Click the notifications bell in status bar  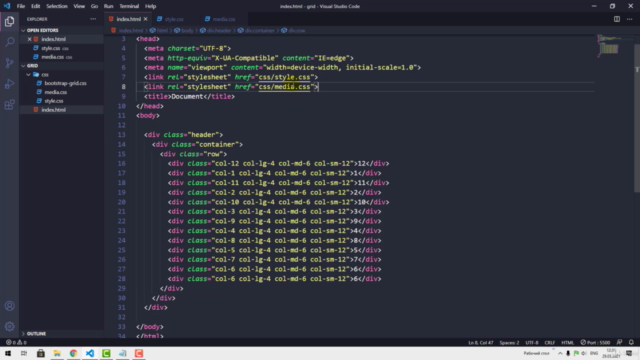(631, 342)
